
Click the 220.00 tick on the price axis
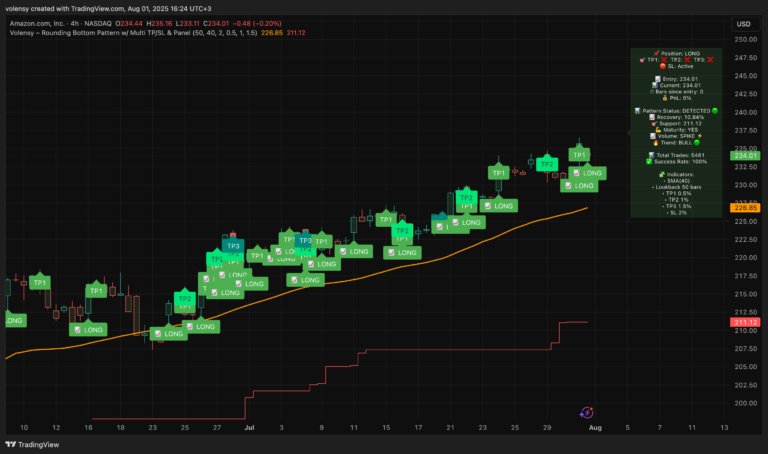tap(745, 258)
